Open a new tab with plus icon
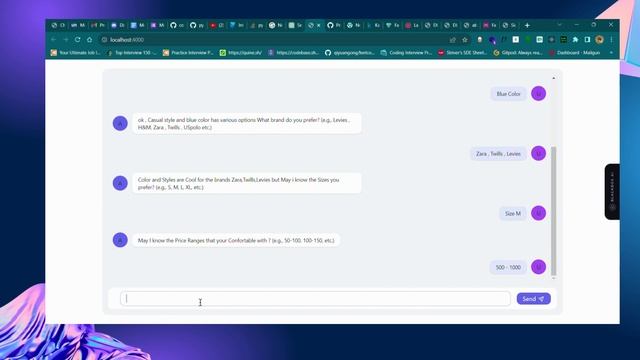 527,25
